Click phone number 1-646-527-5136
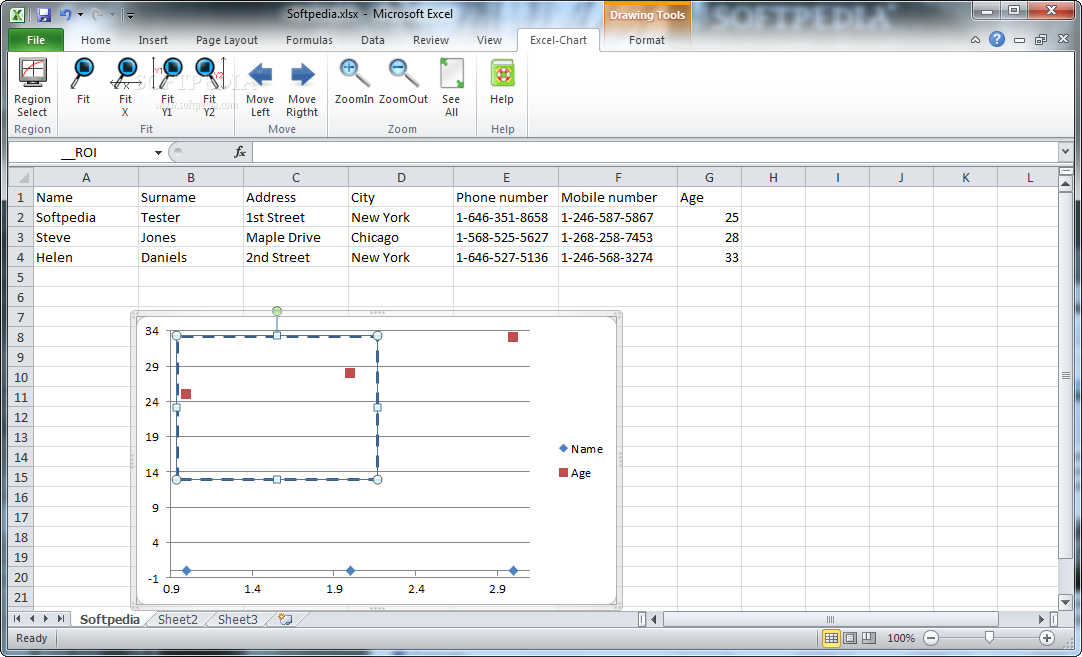The width and height of the screenshot is (1082, 657). pos(506,257)
